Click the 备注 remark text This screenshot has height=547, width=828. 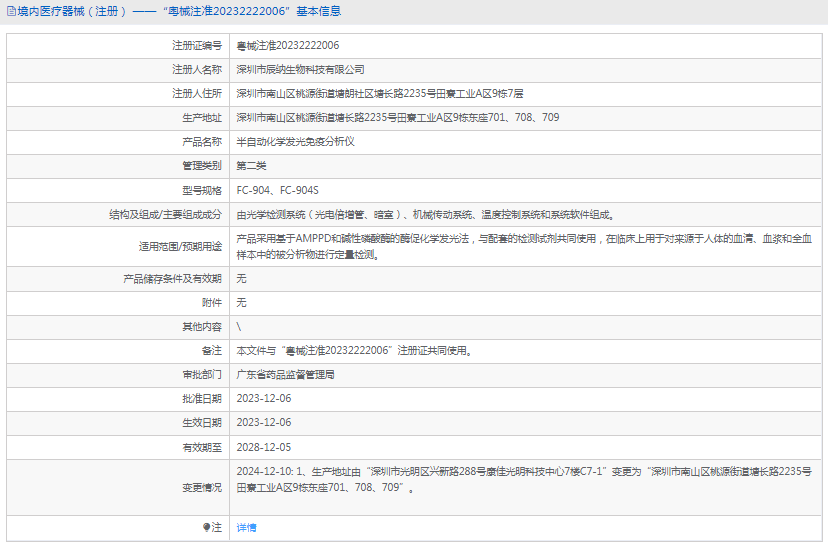pyautogui.click(x=354, y=351)
